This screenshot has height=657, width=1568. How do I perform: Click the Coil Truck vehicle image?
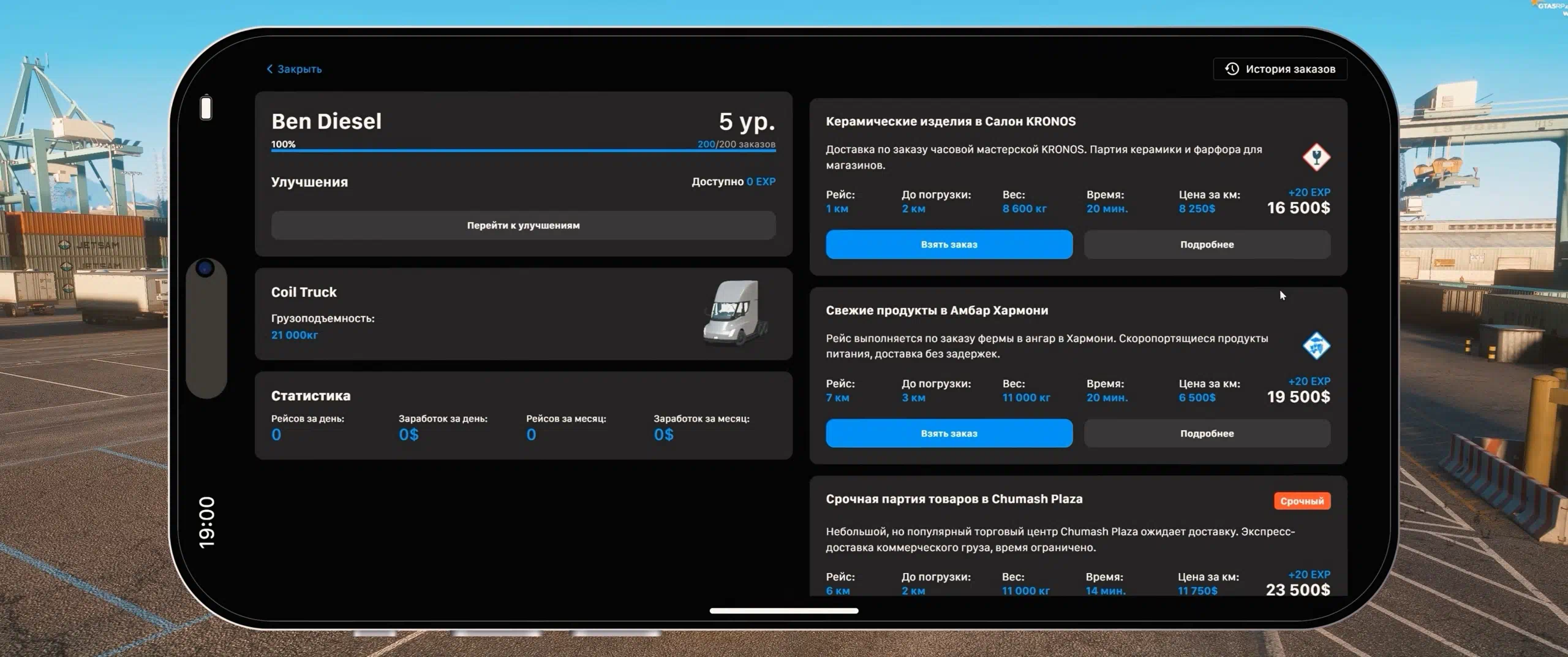pyautogui.click(x=734, y=313)
